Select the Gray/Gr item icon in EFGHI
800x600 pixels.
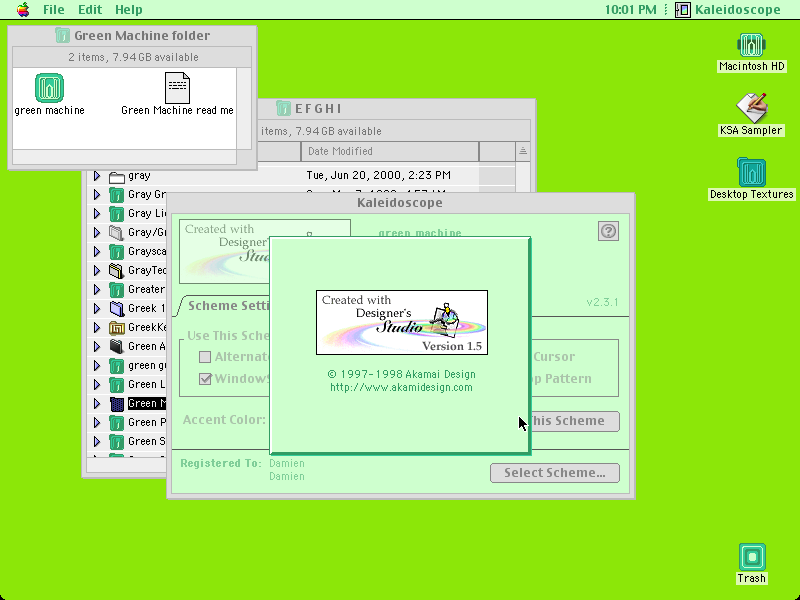click(x=117, y=233)
